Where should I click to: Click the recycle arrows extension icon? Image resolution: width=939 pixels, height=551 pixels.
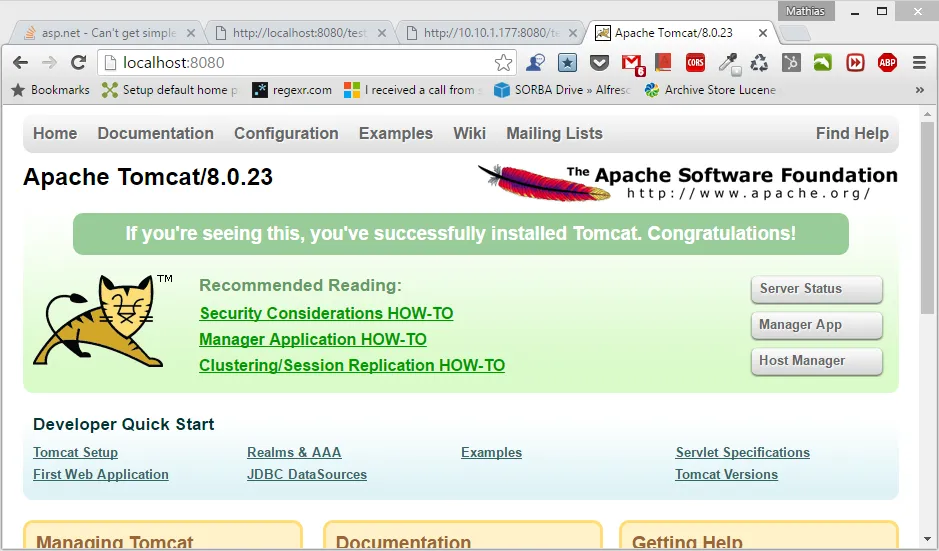759,62
